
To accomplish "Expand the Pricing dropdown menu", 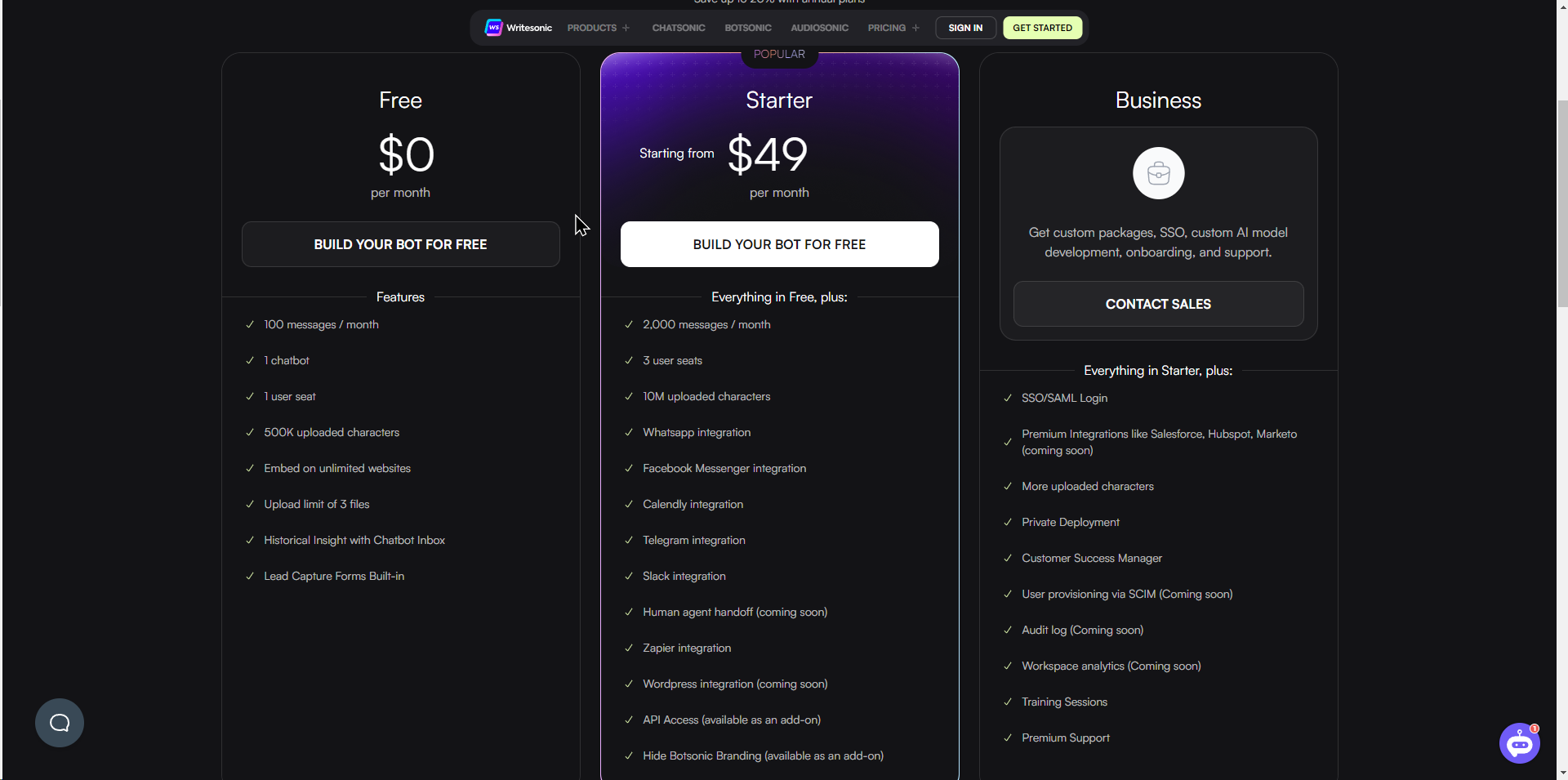I will click(887, 28).
